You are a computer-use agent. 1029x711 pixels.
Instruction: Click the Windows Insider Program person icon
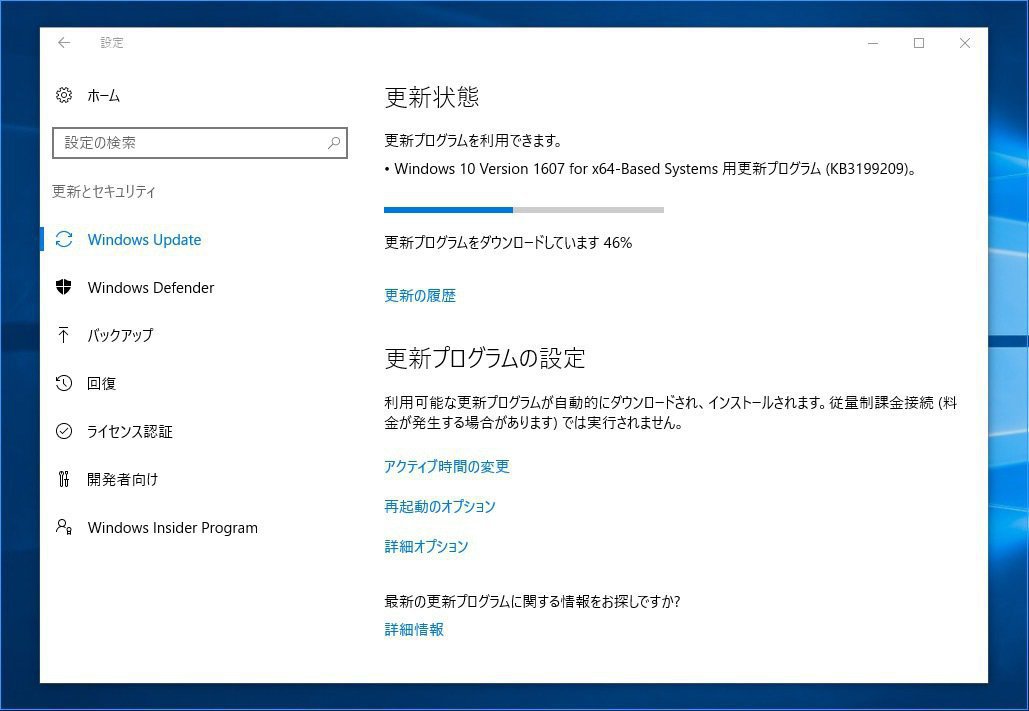click(x=64, y=527)
